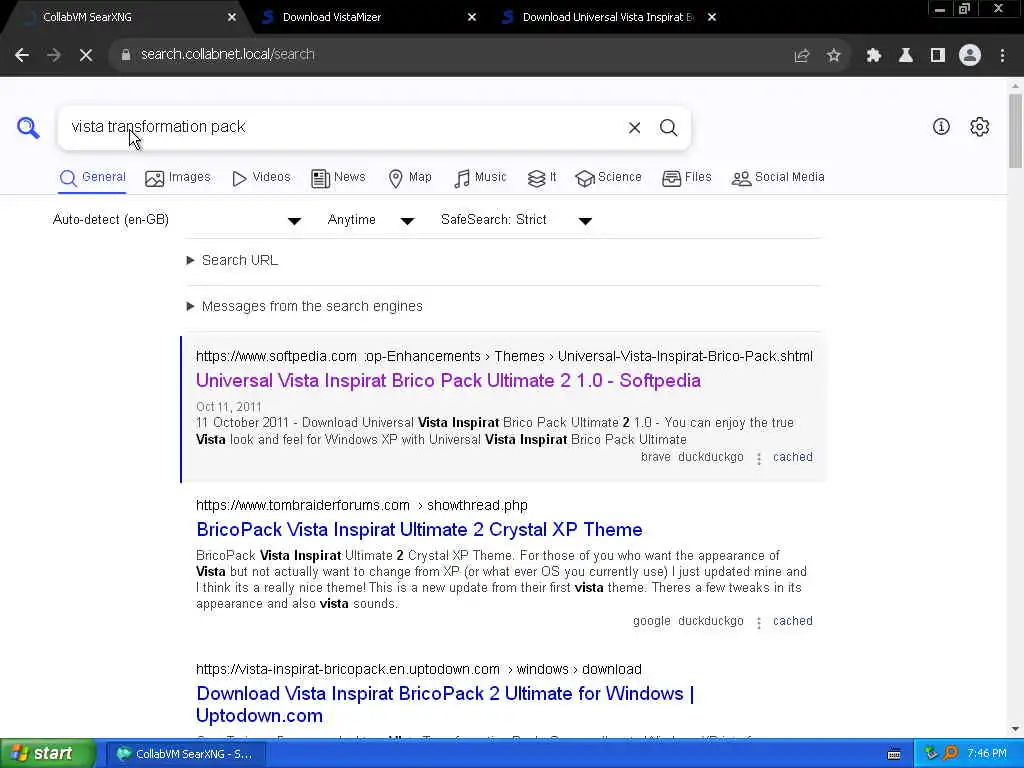Bookmark this page with star icon
1024x768 pixels.
833,56
